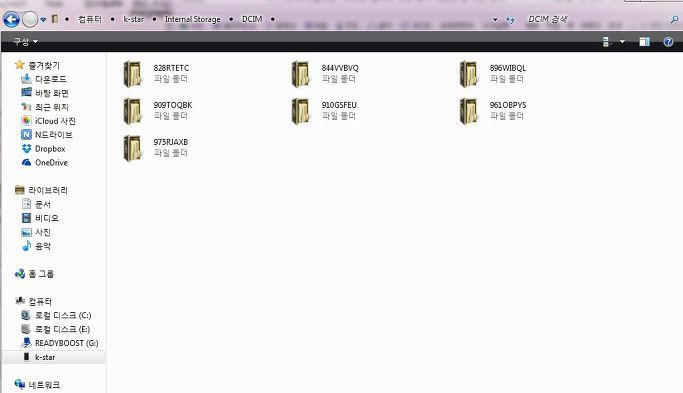Image resolution: width=683 pixels, height=393 pixels.
Task: Open 바탕 화면 in the navigation pane
Action: tap(52, 93)
